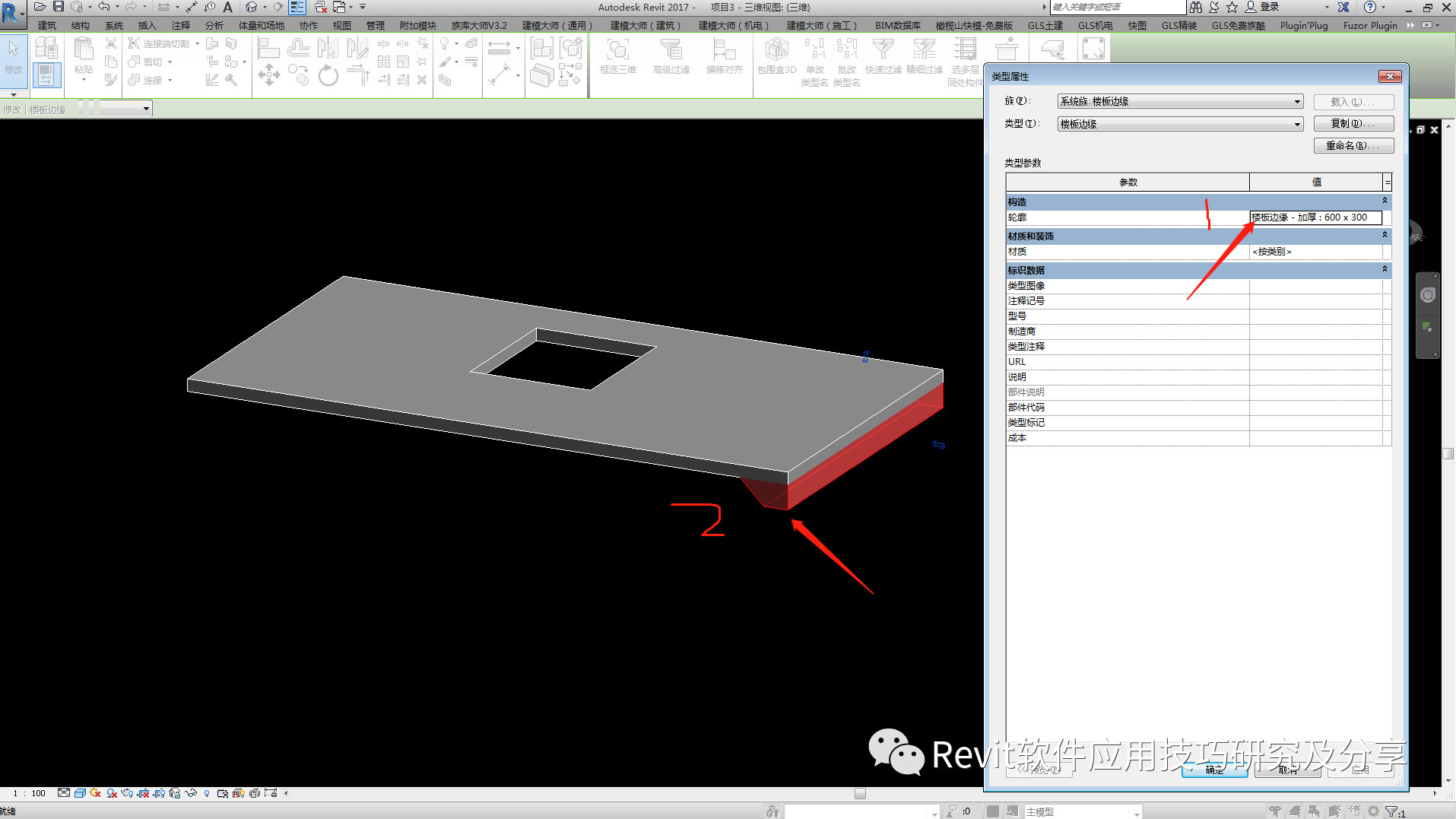Select the 制造商 parameter row
Viewport: 1456px width, 819px height.
[1198, 332]
